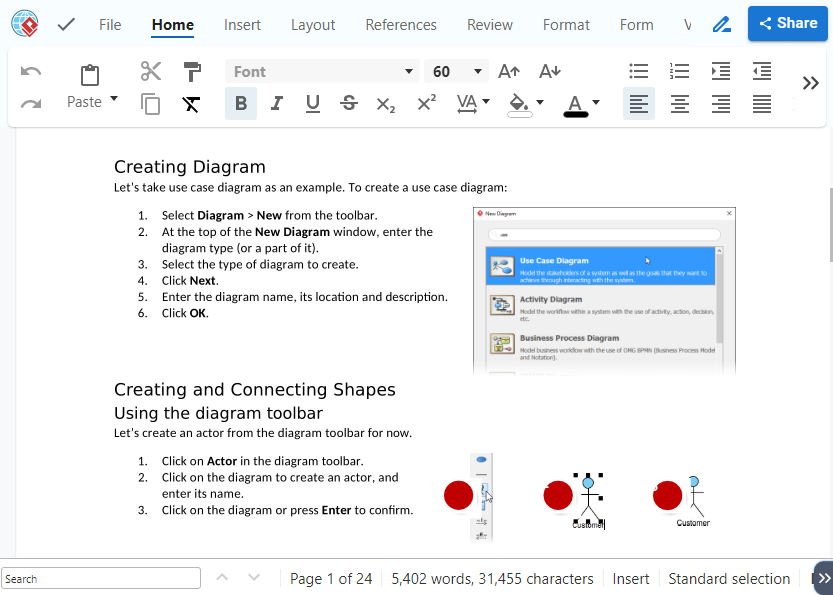Click the Cut scissors icon
The image size is (833, 595).
[151, 71]
